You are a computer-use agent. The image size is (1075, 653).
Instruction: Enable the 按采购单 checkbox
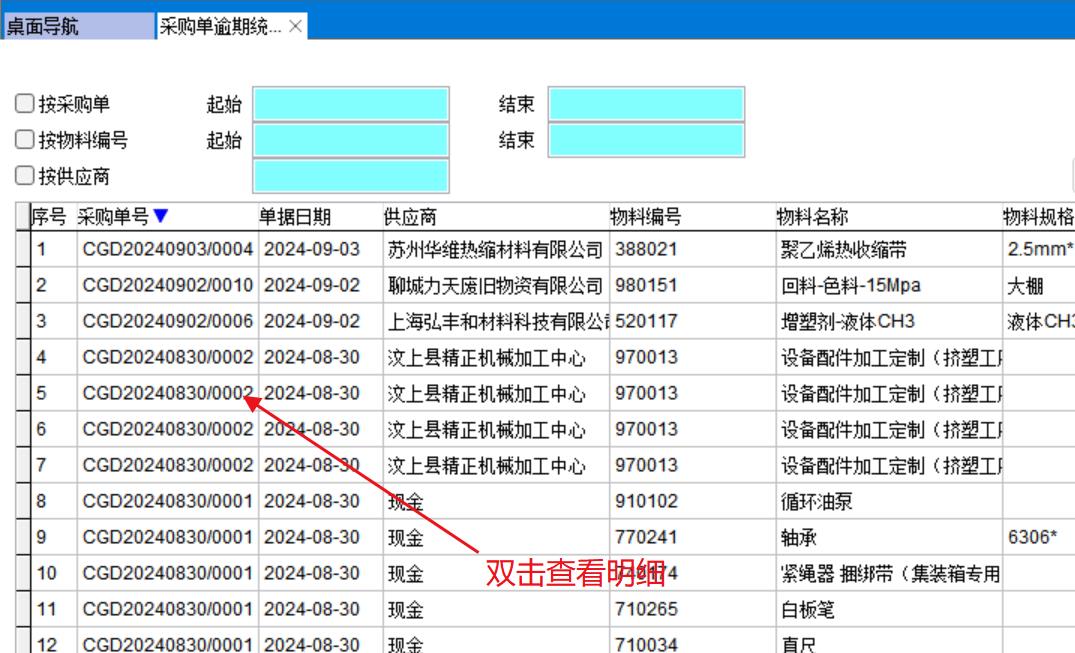point(25,104)
